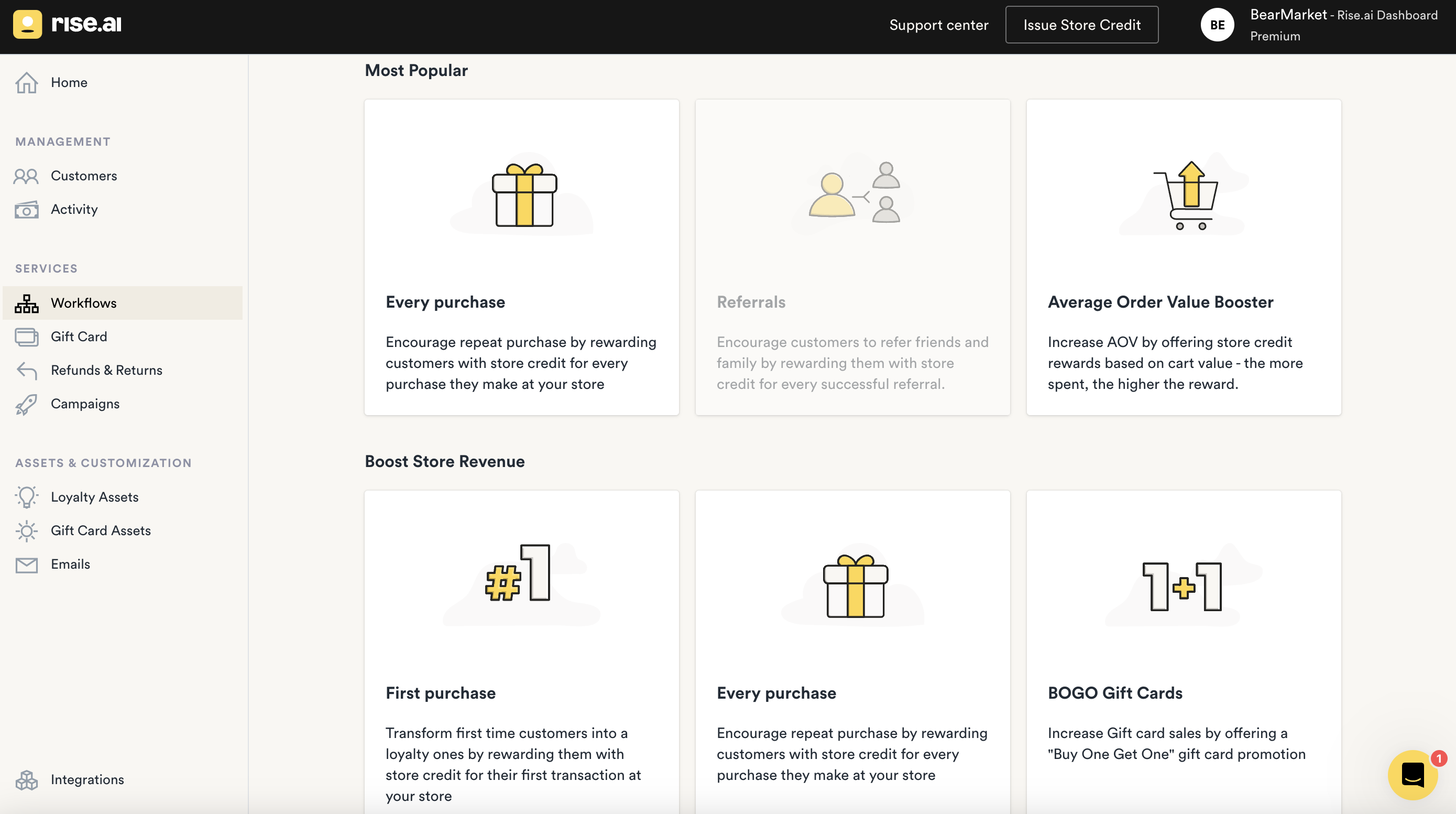This screenshot has height=814, width=1456.
Task: Open the Home page icon
Action: [27, 82]
